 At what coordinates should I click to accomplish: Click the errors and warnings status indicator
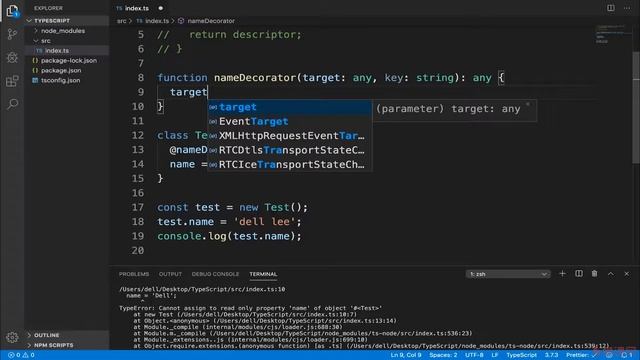tap(21, 355)
